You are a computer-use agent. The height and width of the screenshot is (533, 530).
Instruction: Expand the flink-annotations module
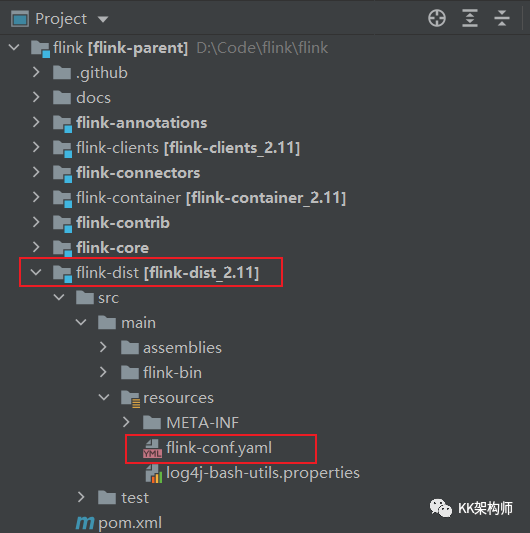pos(36,122)
